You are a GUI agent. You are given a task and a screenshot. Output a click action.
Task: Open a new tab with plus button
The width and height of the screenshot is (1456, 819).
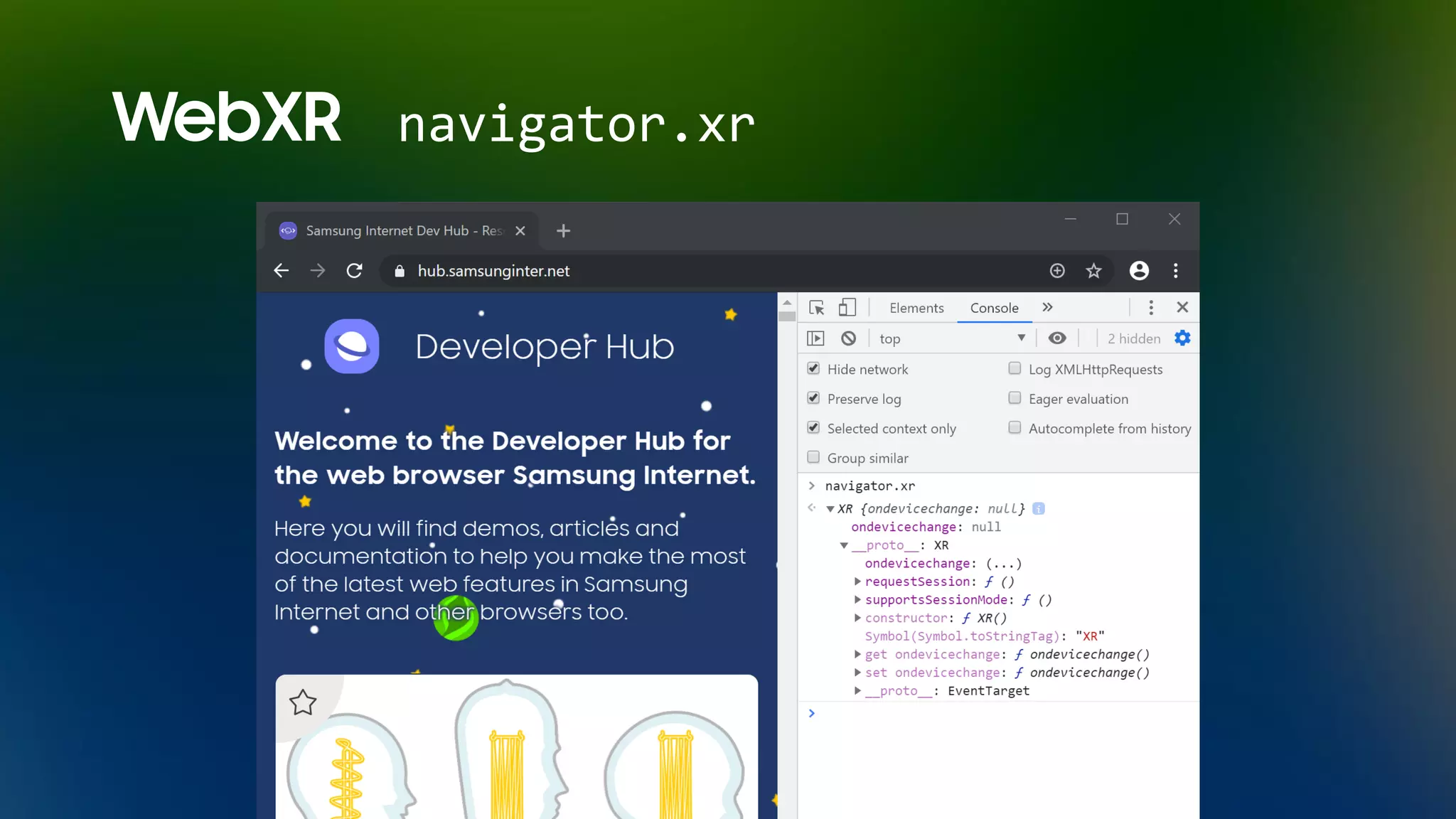click(563, 231)
